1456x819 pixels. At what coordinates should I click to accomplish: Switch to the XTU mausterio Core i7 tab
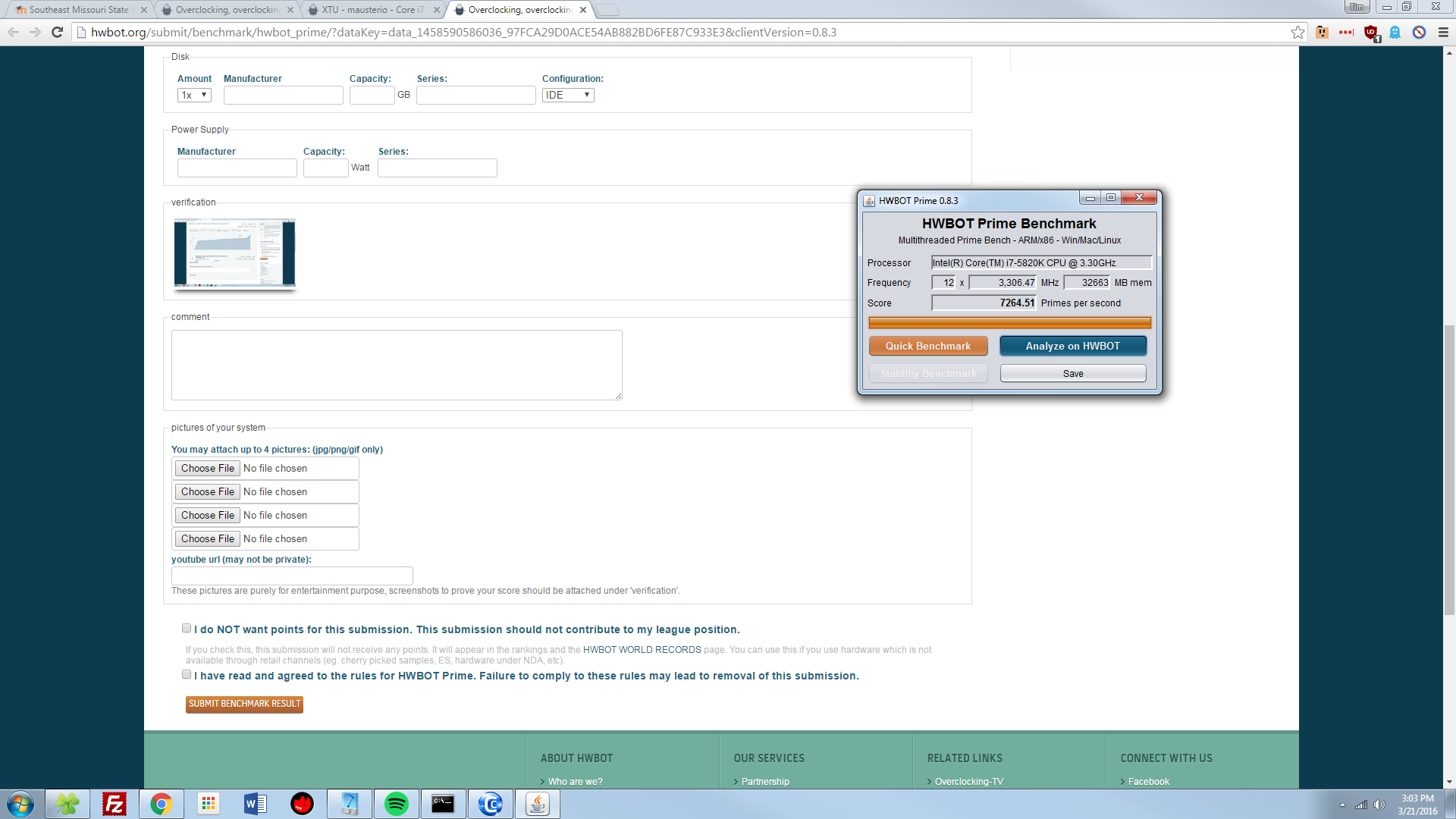(x=372, y=10)
